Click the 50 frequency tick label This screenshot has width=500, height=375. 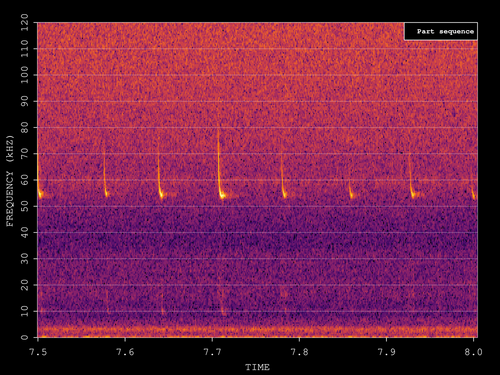click(25, 206)
